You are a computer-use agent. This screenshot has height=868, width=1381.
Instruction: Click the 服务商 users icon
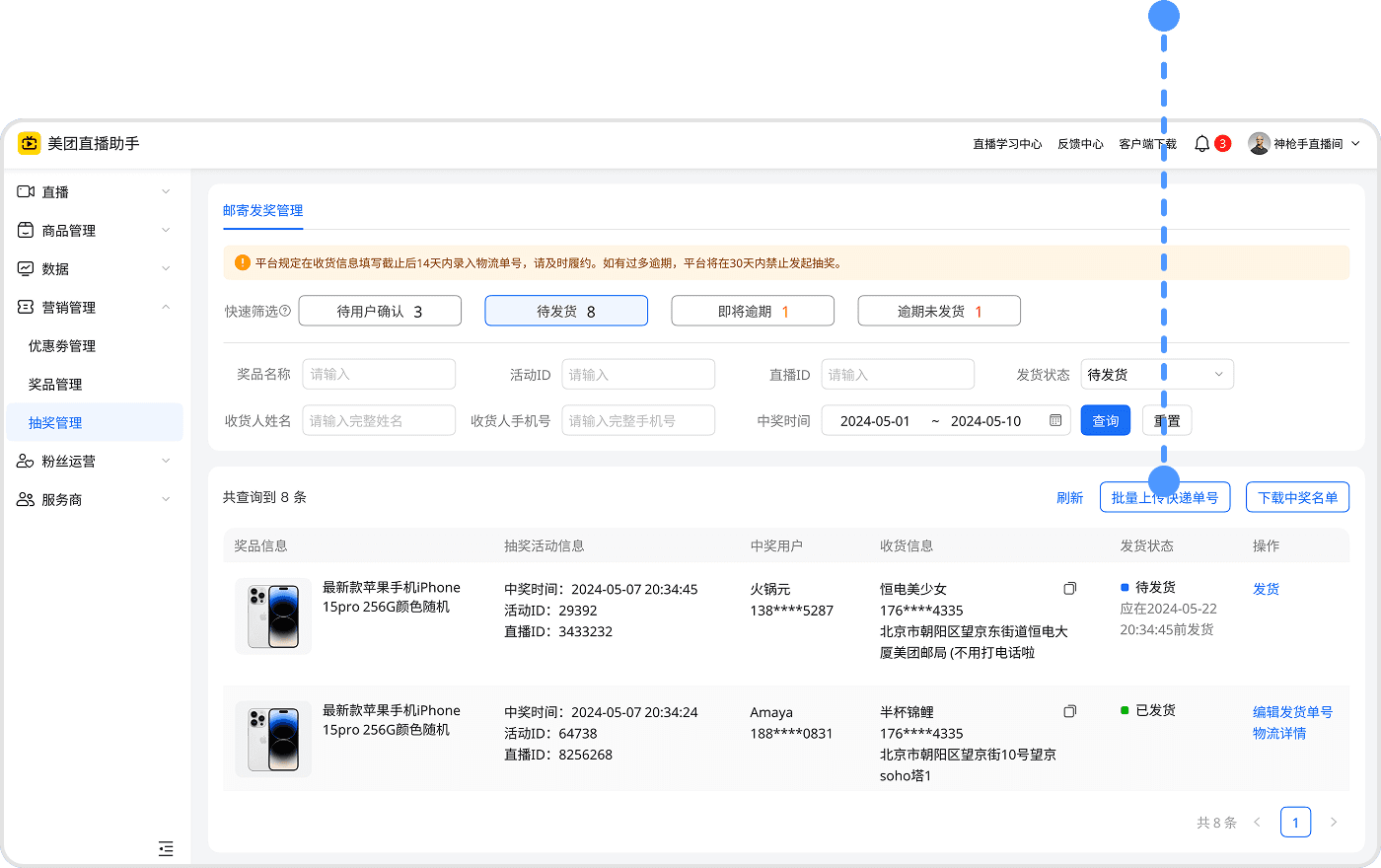pos(26,499)
